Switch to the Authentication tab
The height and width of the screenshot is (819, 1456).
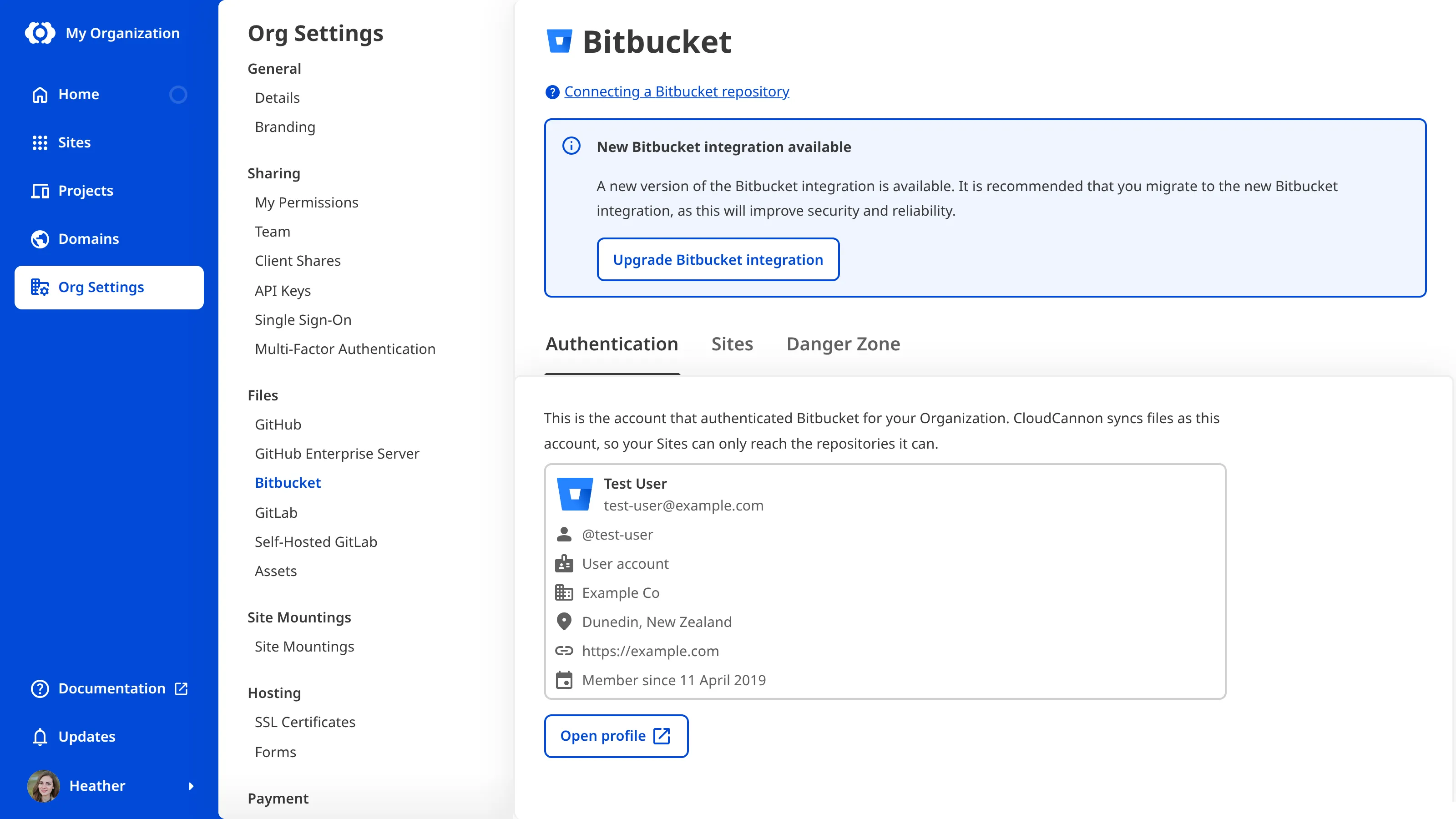[x=612, y=344]
